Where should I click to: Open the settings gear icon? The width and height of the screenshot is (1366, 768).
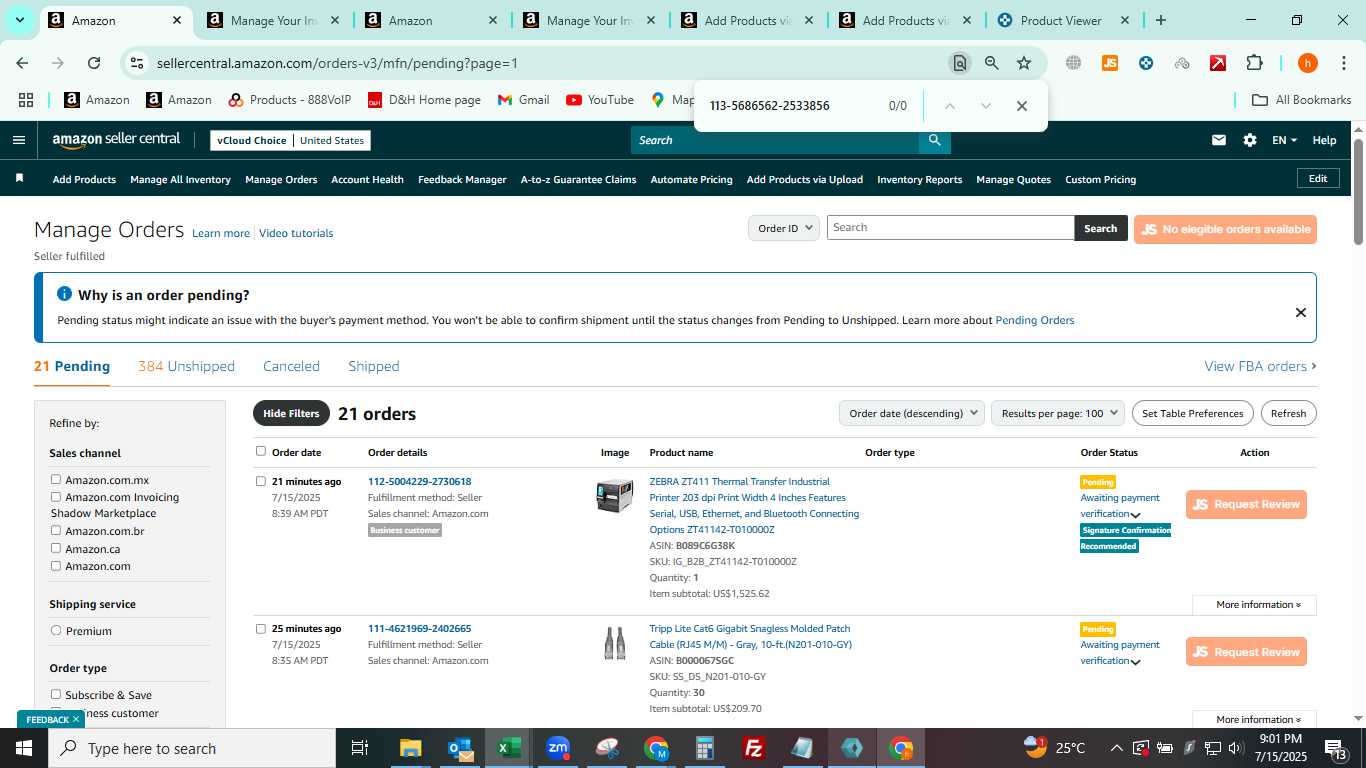1249,140
